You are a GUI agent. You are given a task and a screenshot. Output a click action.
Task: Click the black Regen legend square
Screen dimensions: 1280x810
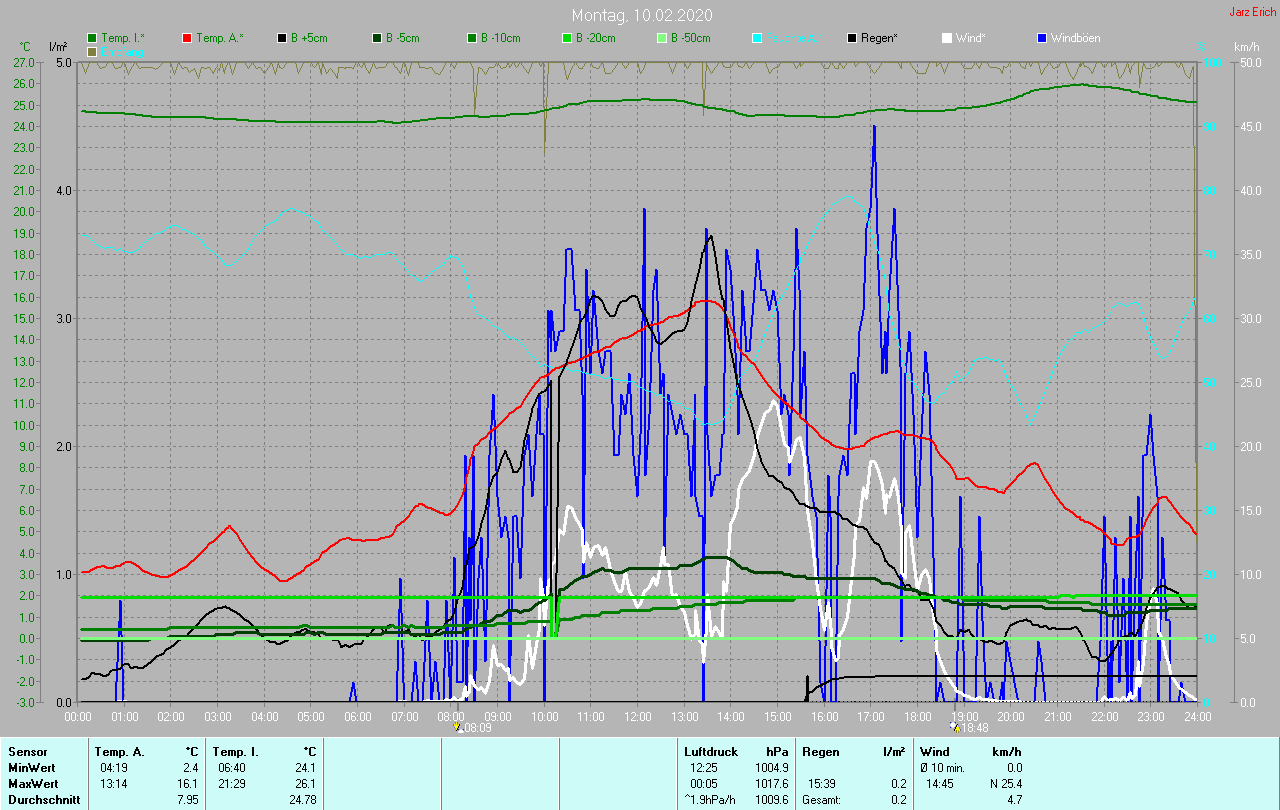852,38
